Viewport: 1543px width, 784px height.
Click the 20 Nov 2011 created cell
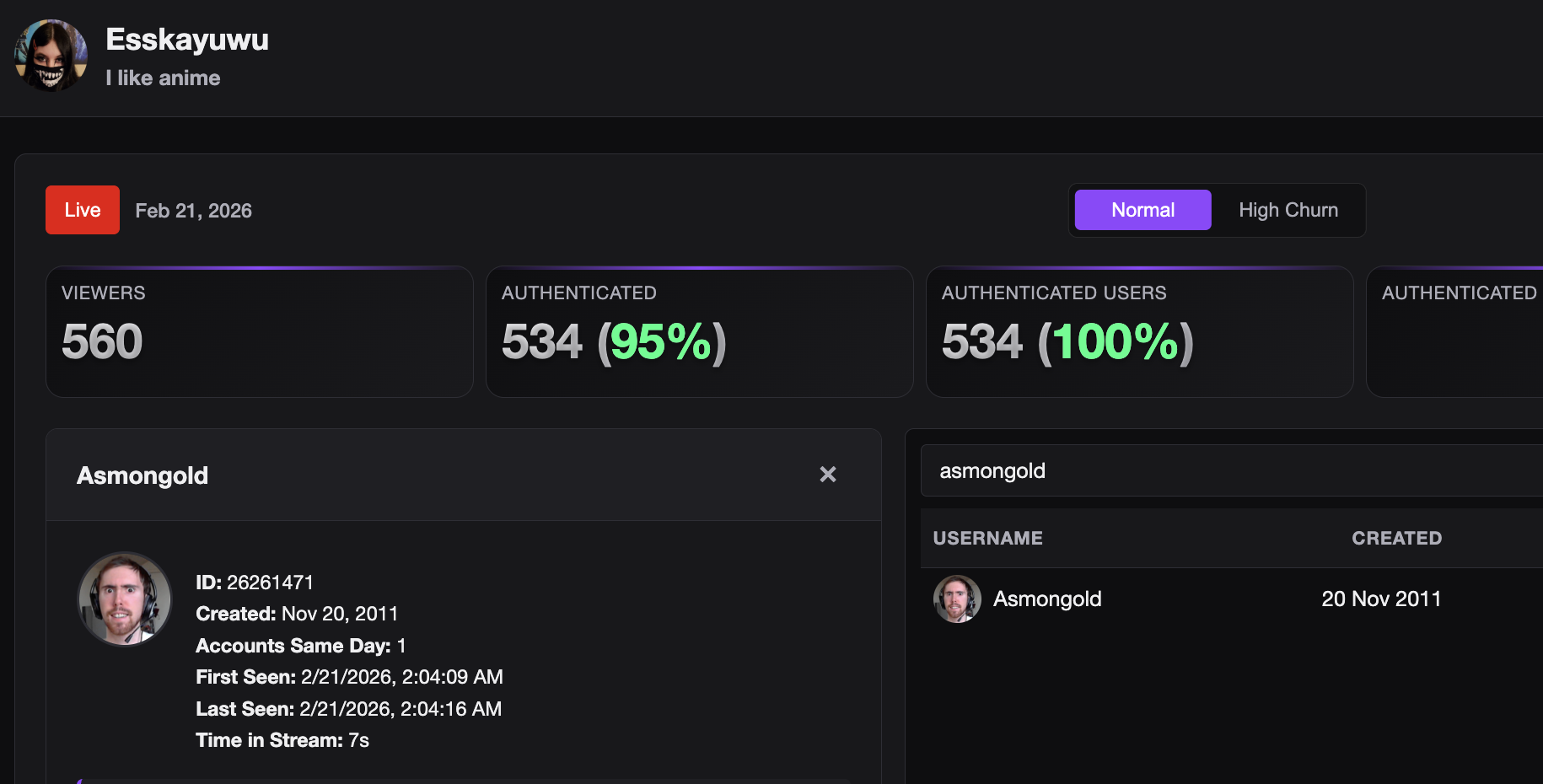[1381, 599]
